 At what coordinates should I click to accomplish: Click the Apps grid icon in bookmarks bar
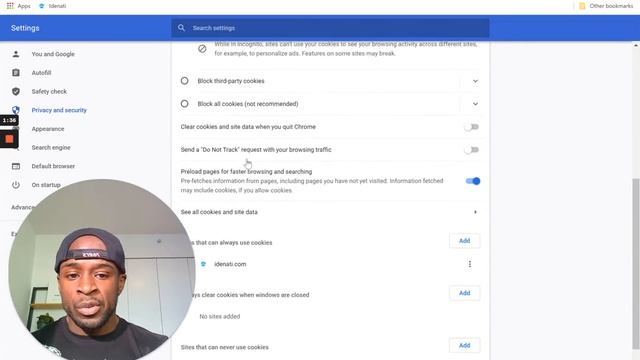tap(10, 6)
